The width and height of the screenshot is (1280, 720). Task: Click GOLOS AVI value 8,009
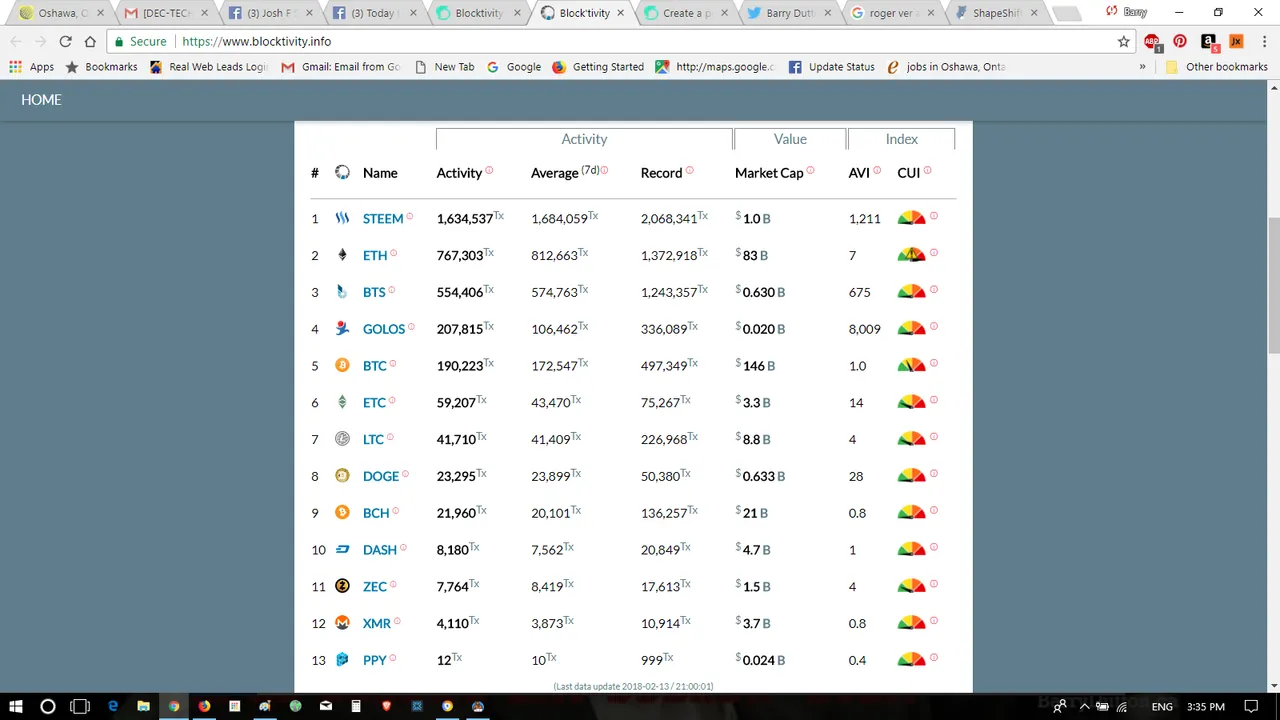(x=864, y=328)
